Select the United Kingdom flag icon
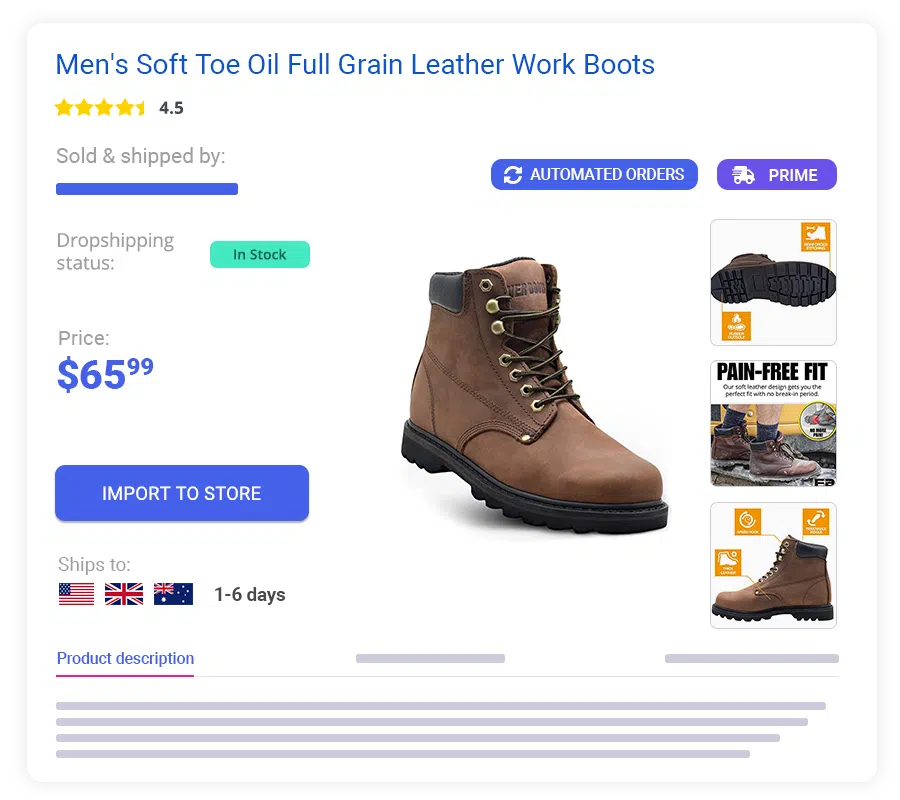The height and width of the screenshot is (800, 900). coord(124,594)
